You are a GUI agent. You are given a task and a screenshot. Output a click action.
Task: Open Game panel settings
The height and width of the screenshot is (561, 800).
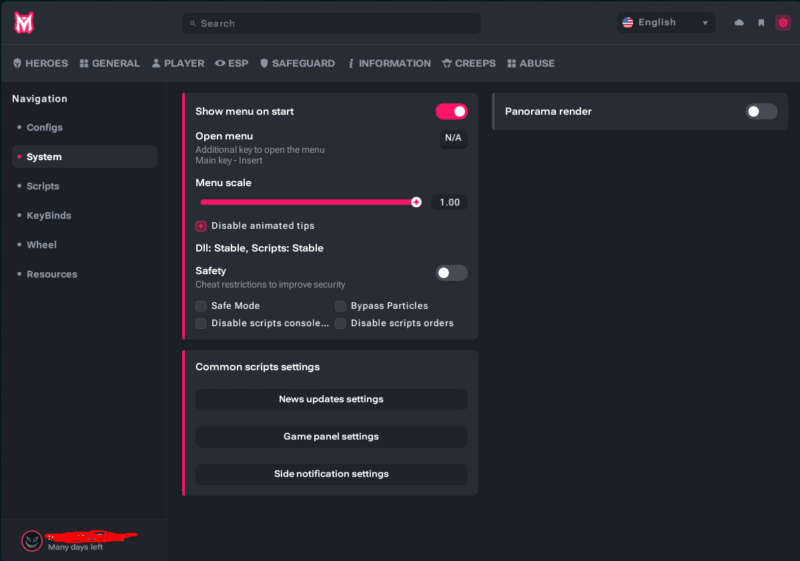coord(331,437)
